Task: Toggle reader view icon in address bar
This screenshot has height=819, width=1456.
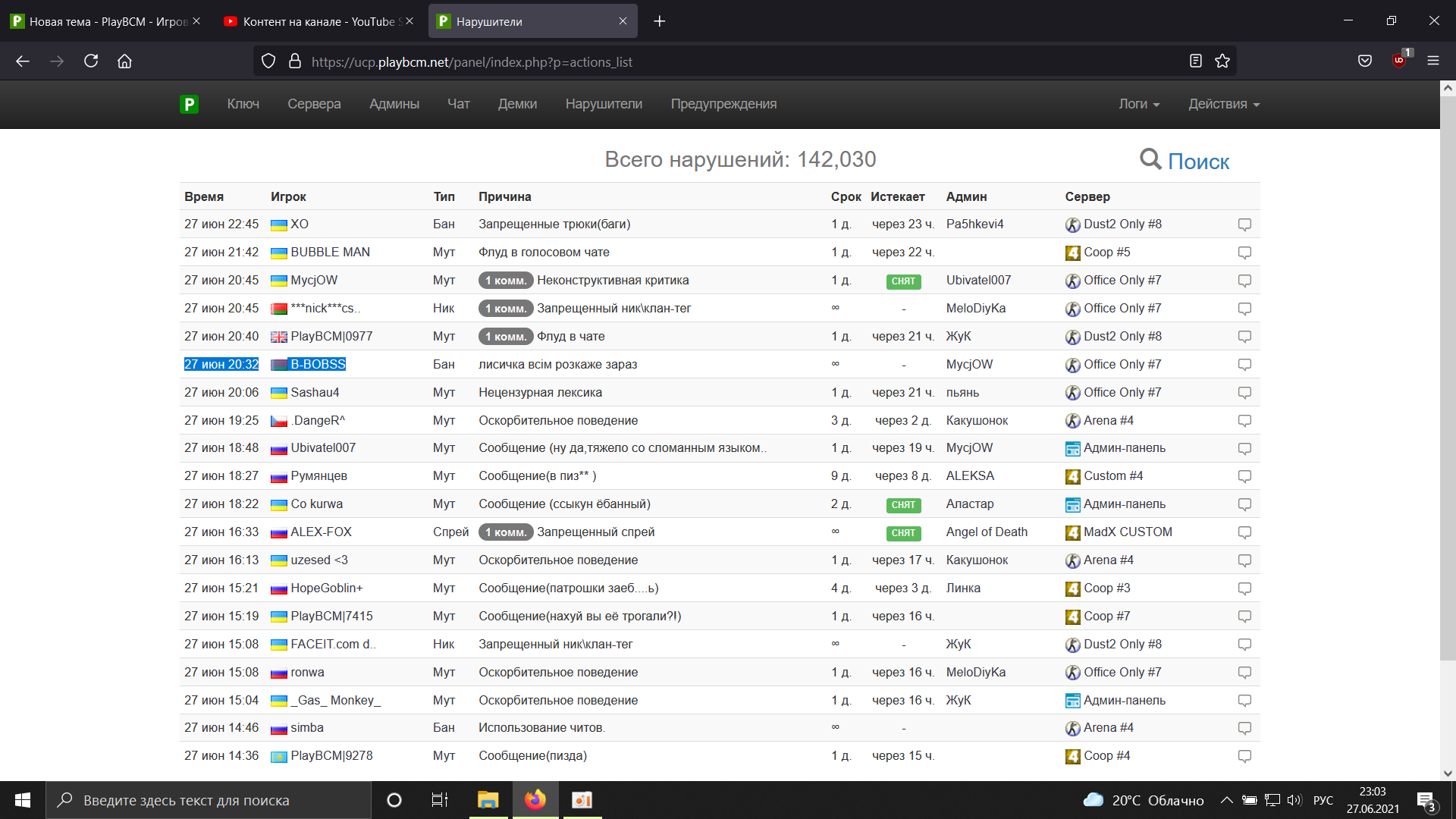Action: point(1196,61)
